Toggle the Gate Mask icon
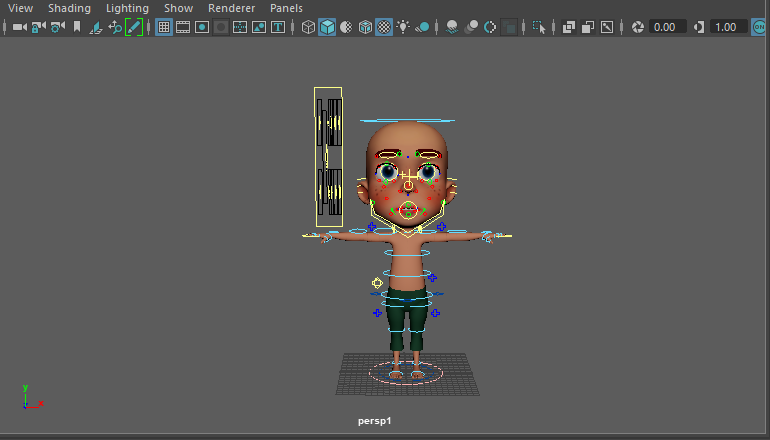This screenshot has height=440, width=770. point(221,27)
